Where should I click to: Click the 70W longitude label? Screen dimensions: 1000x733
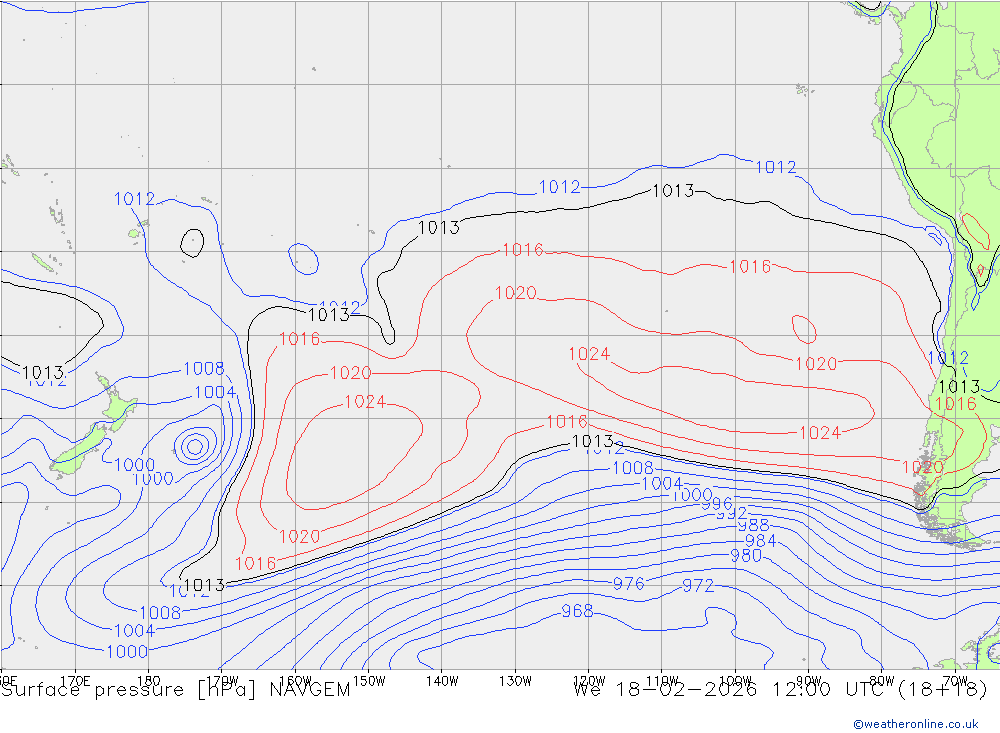point(955,681)
